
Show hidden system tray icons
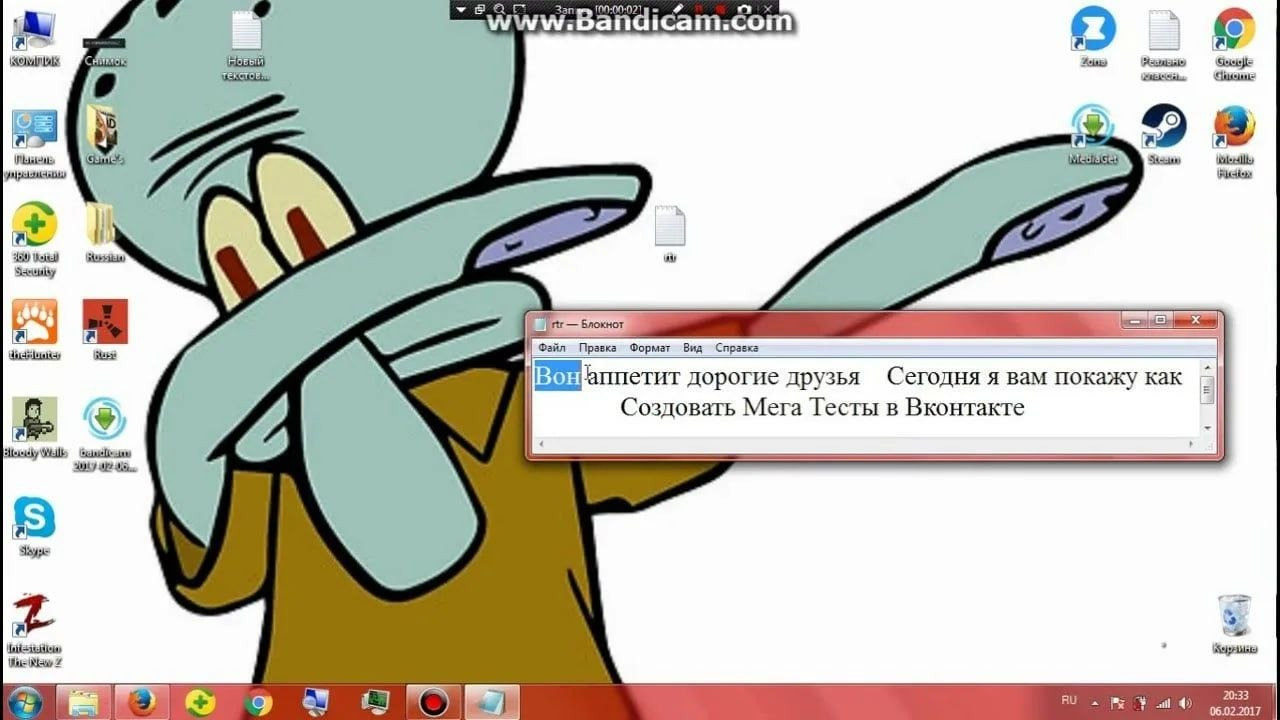point(1095,703)
